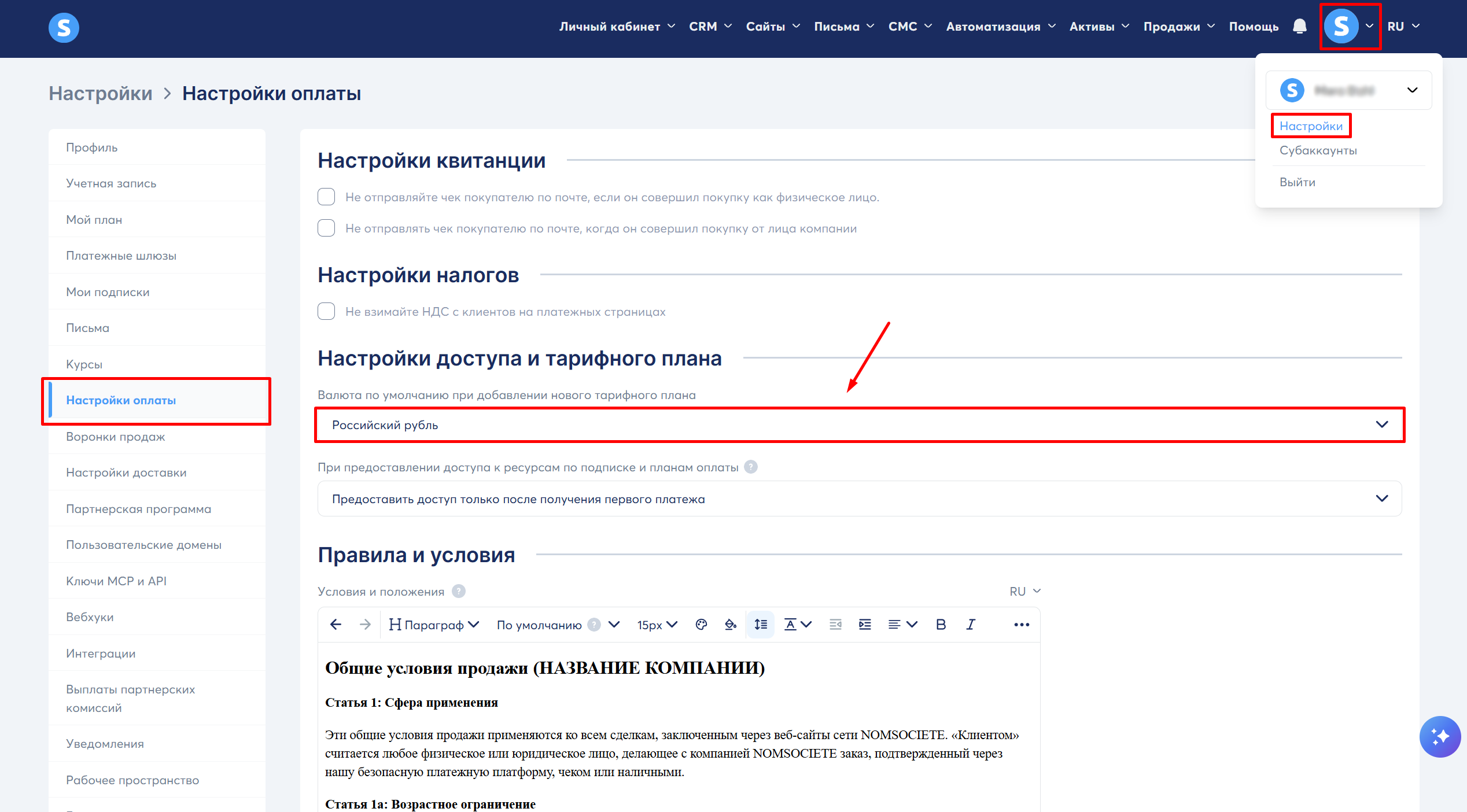Click Настройки breadcrumb link
The image size is (1467, 812).
coord(101,93)
